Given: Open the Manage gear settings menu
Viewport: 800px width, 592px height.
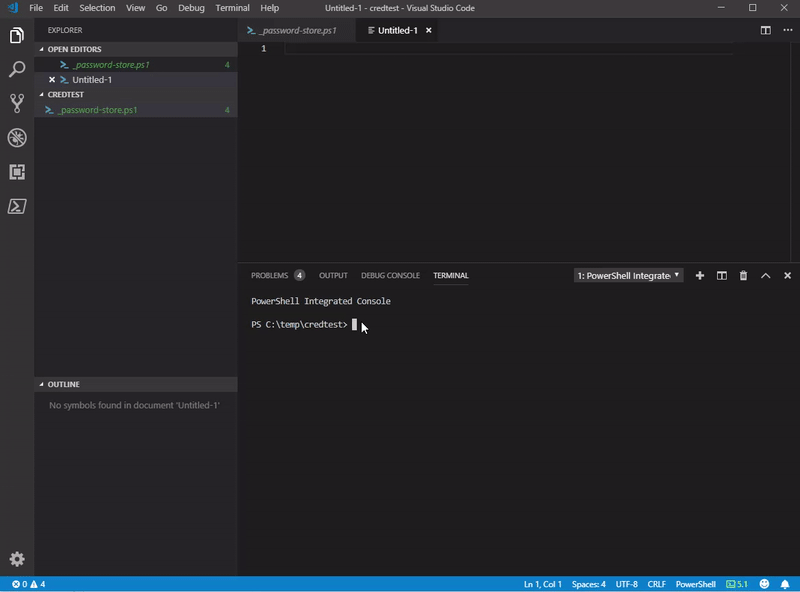Looking at the screenshot, I should click(17, 559).
